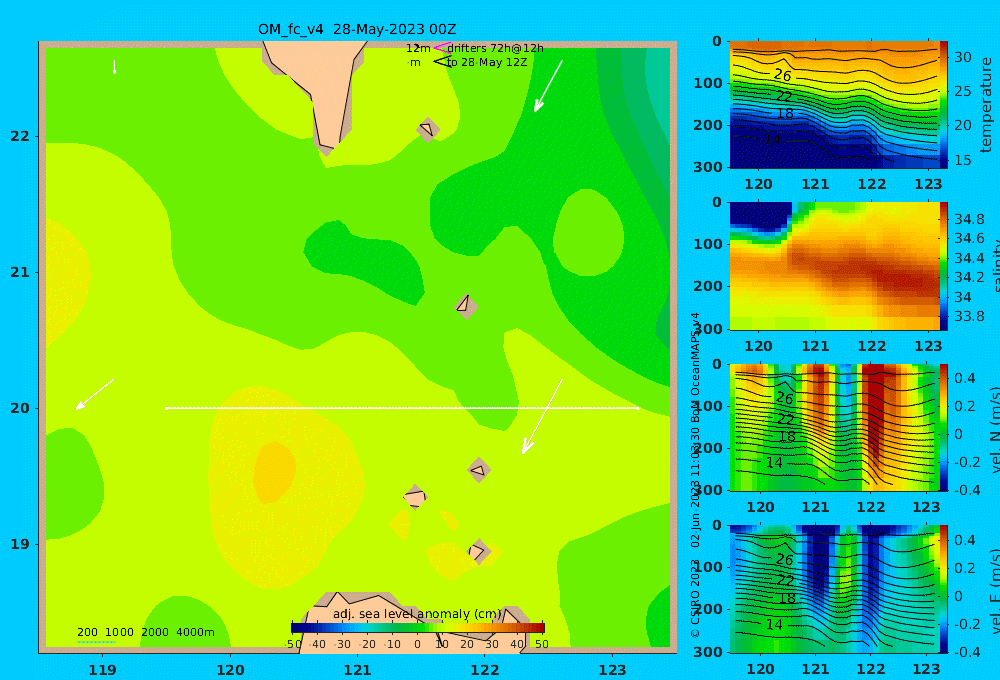The height and width of the screenshot is (680, 1000).
Task: Select the island marker near 20.8N on the map
Action: (466, 306)
